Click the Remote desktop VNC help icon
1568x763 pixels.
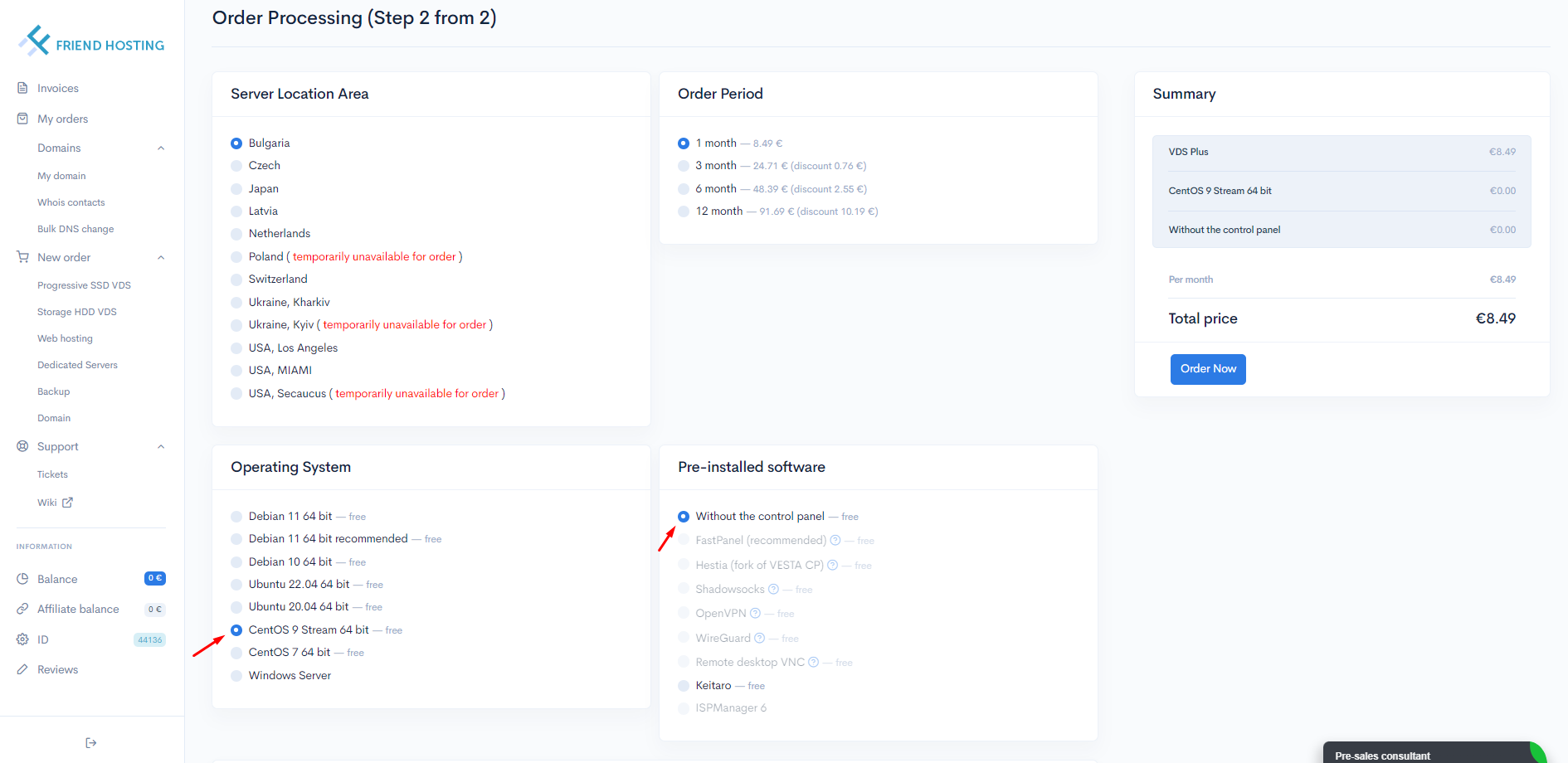tap(813, 663)
